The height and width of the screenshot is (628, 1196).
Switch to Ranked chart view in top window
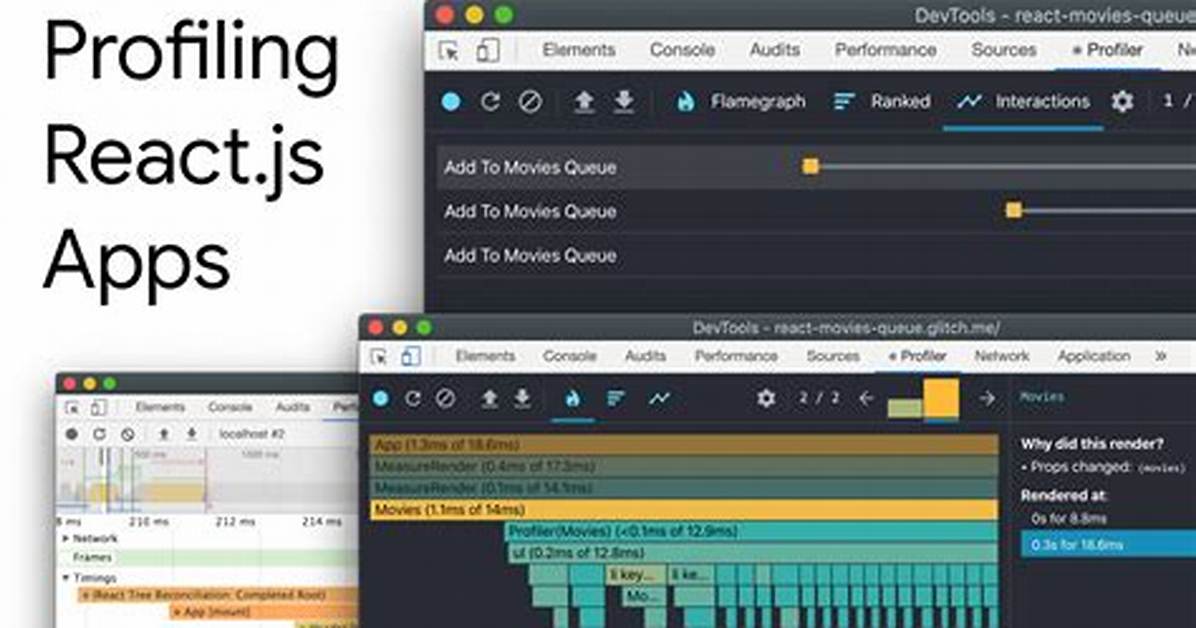[882, 101]
